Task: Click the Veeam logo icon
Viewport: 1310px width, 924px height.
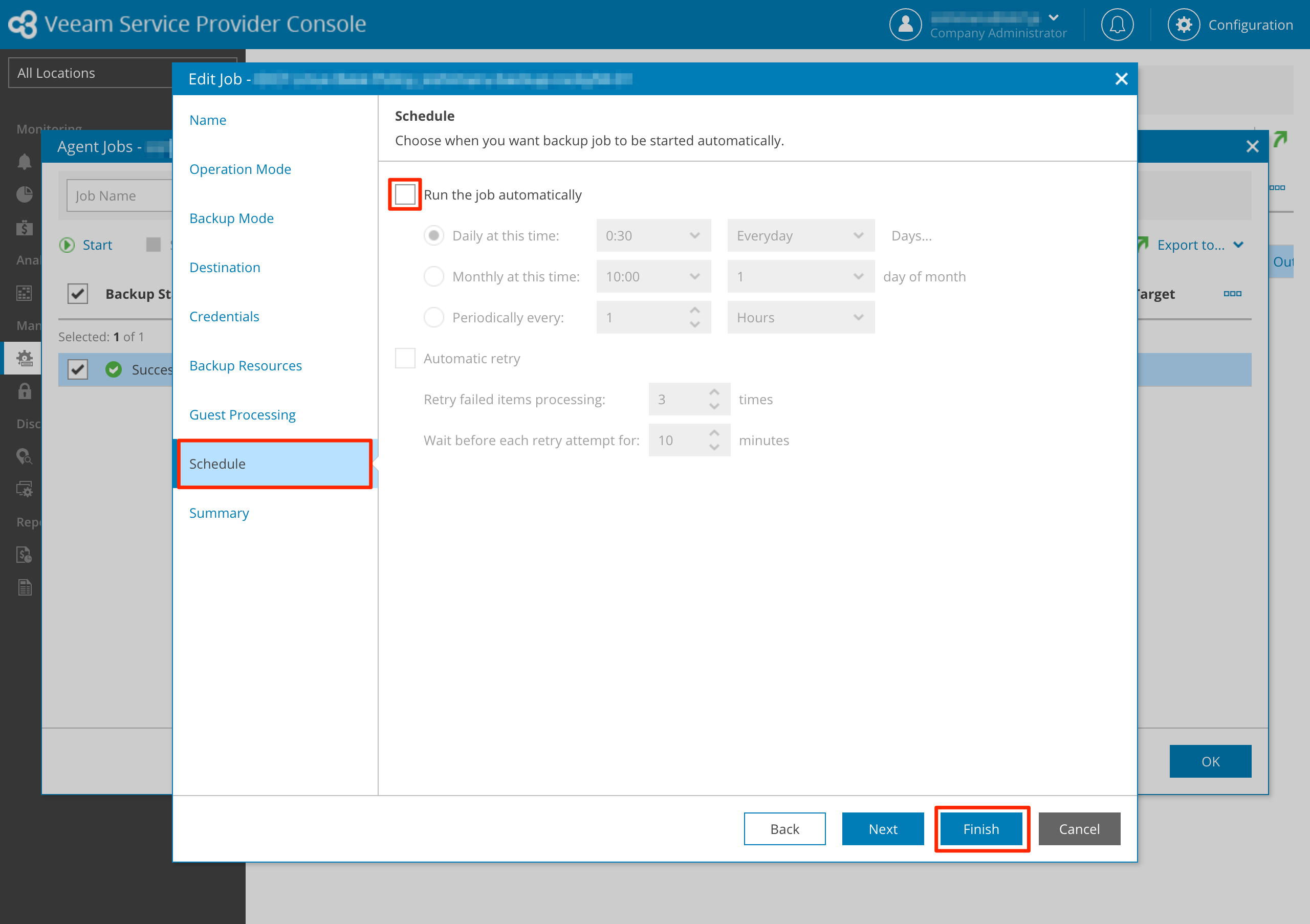Action: [x=23, y=25]
